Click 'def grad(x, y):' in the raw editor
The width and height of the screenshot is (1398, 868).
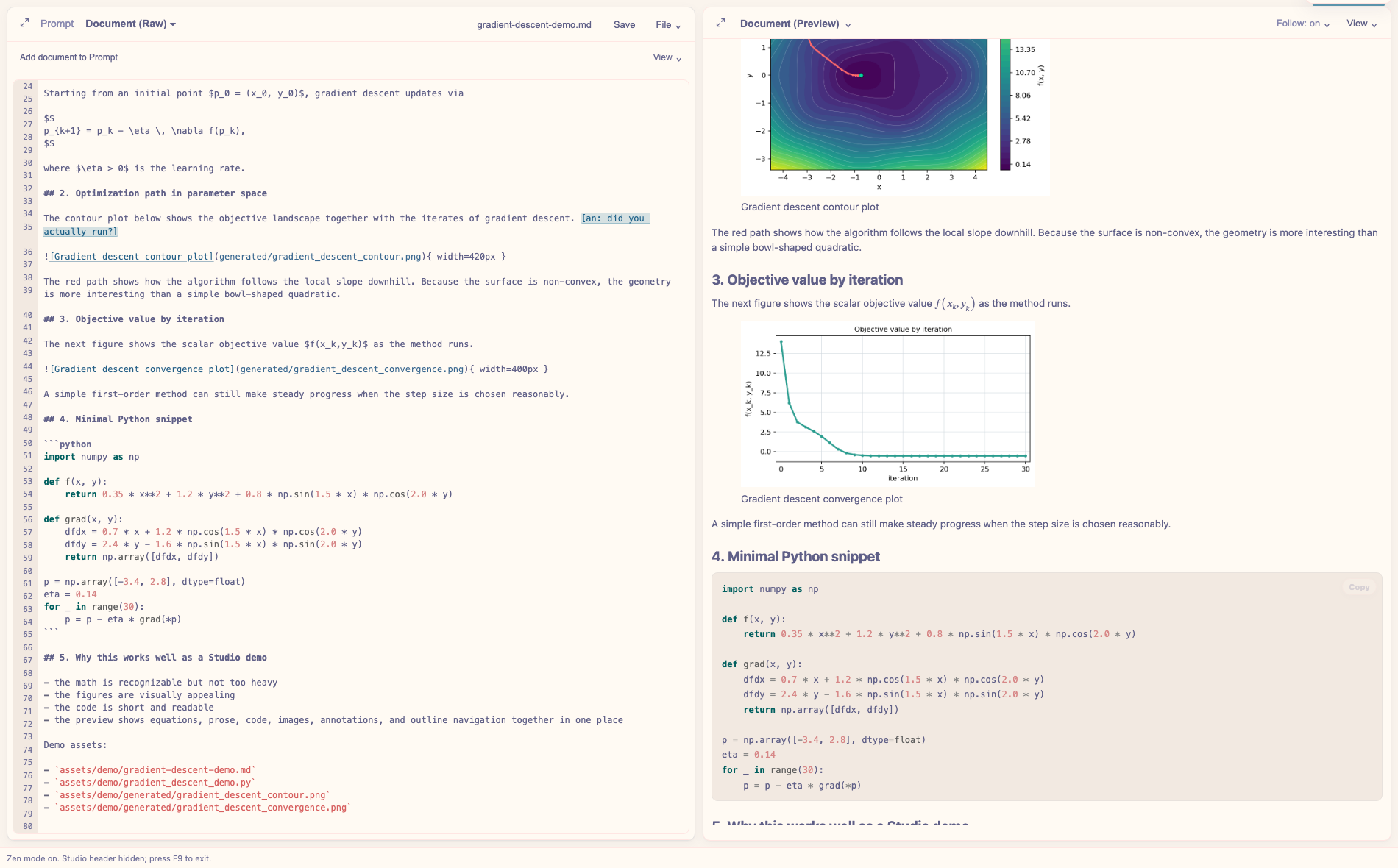[83, 519]
